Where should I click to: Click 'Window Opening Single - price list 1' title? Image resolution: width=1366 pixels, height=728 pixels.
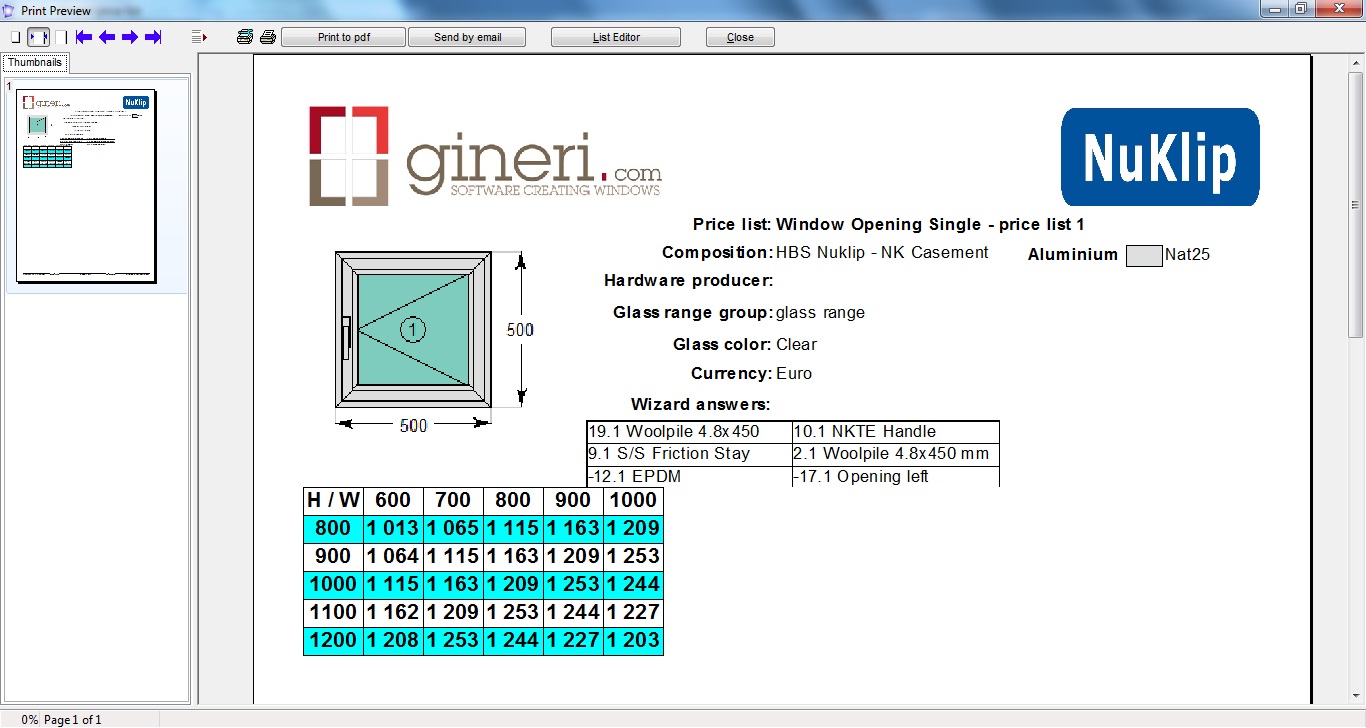coord(930,225)
